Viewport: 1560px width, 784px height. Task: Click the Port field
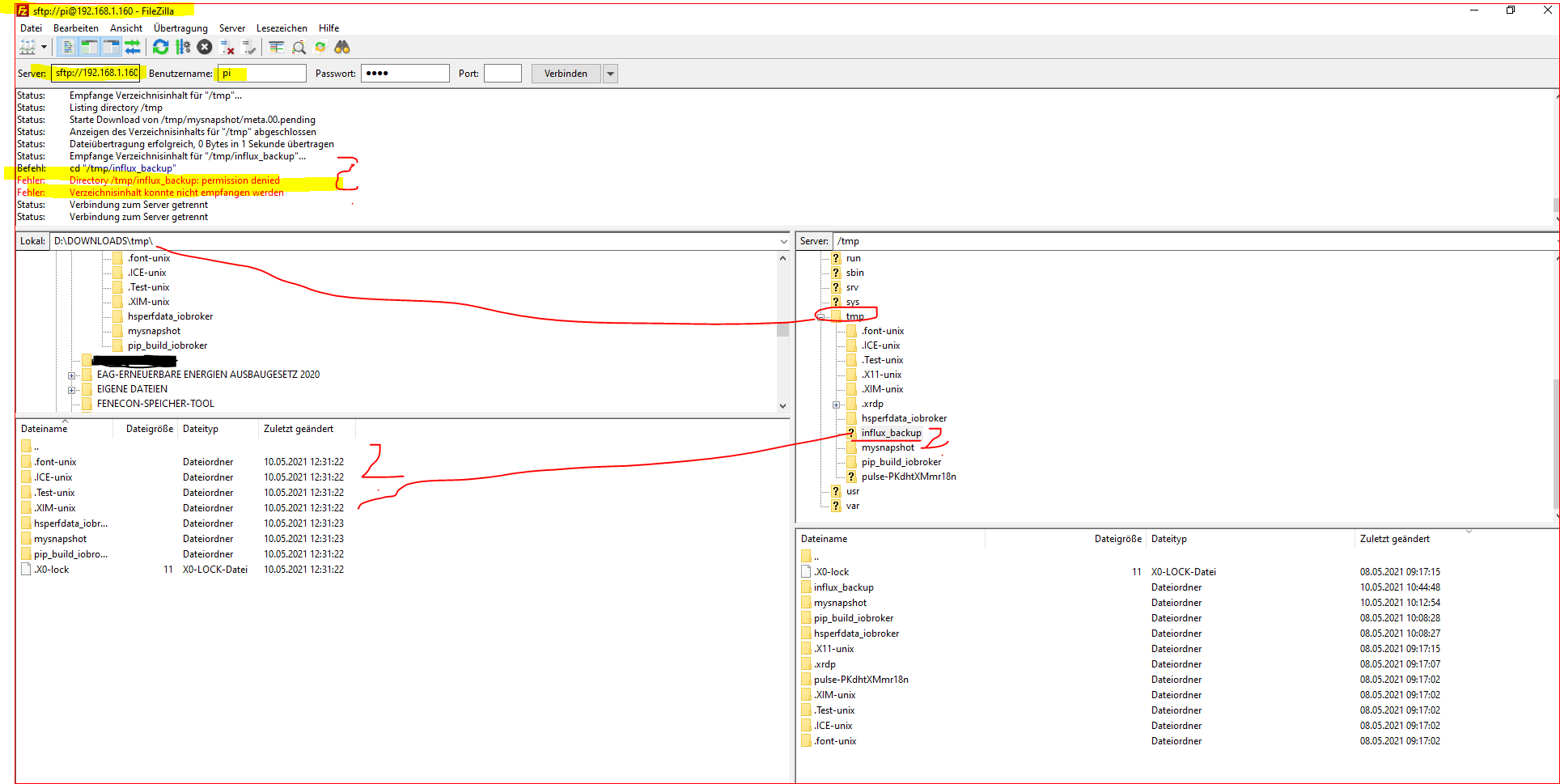[502, 74]
